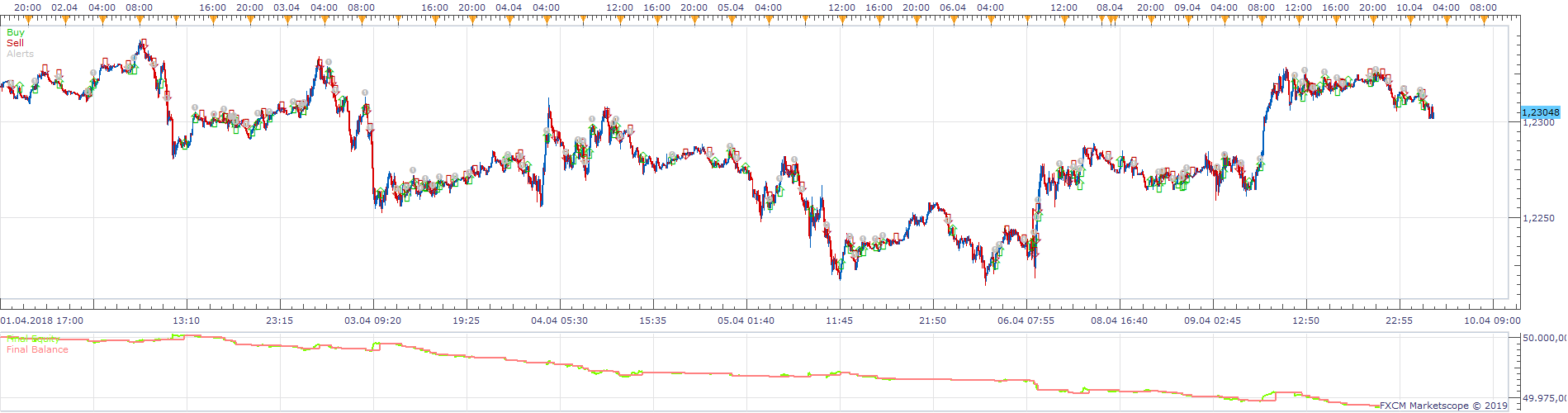Screen dimensions: 1568x413
Task: Click the 50.000,00 equity axis value
Action: [1544, 338]
